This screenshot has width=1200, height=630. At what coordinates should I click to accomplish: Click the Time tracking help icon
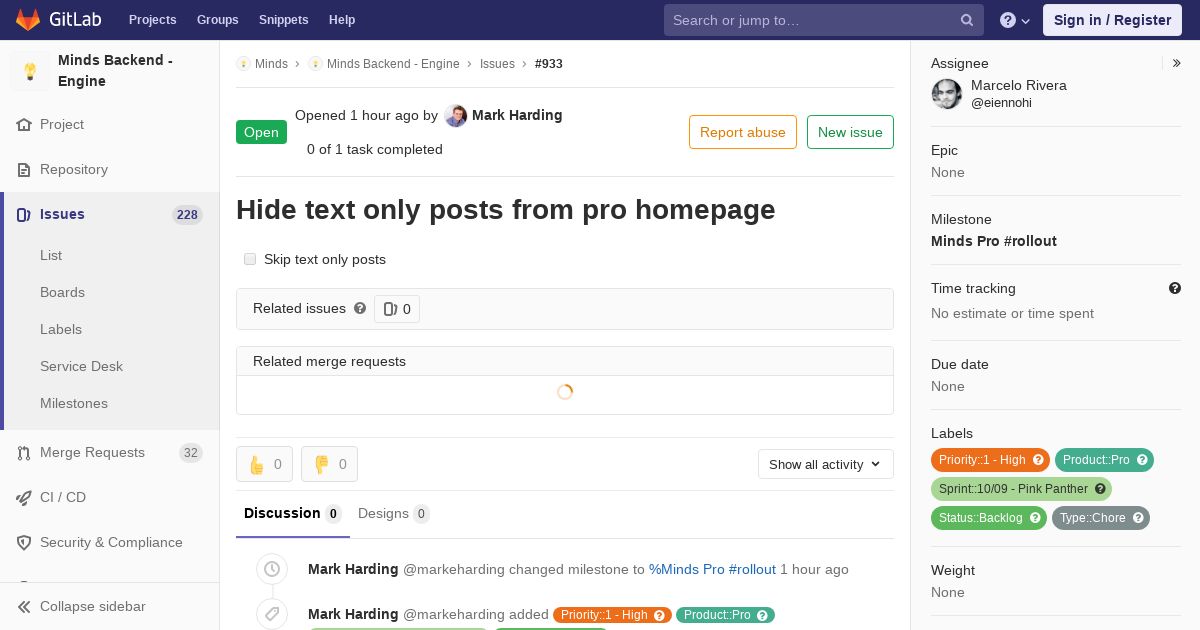click(1175, 288)
